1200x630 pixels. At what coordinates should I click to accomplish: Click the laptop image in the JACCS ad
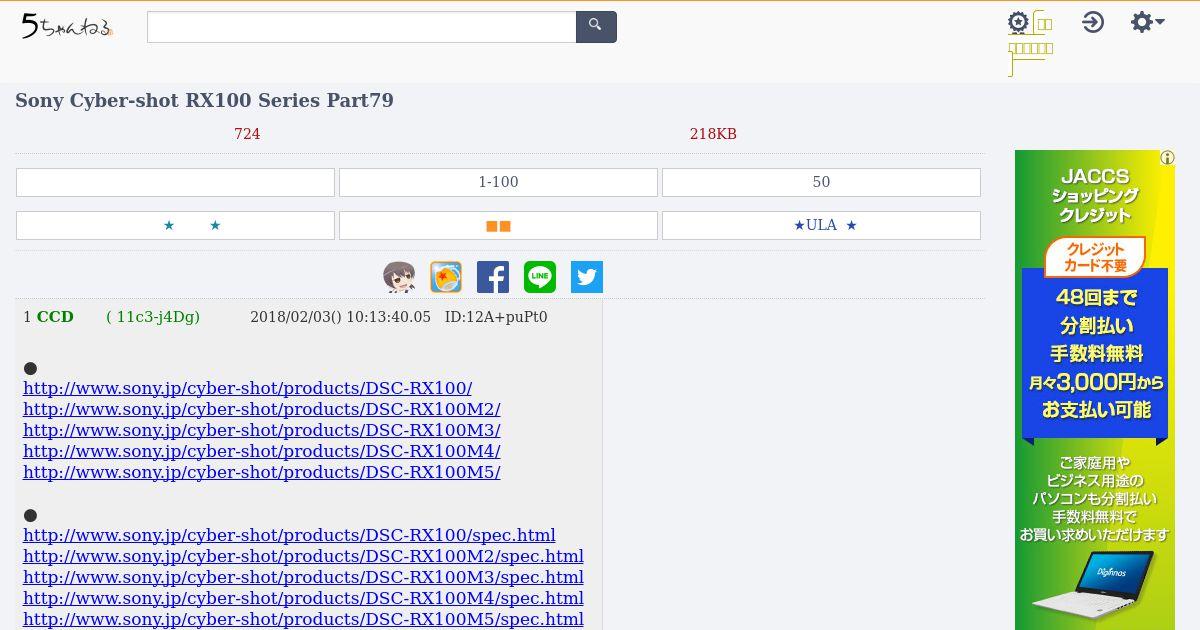coord(1092,585)
